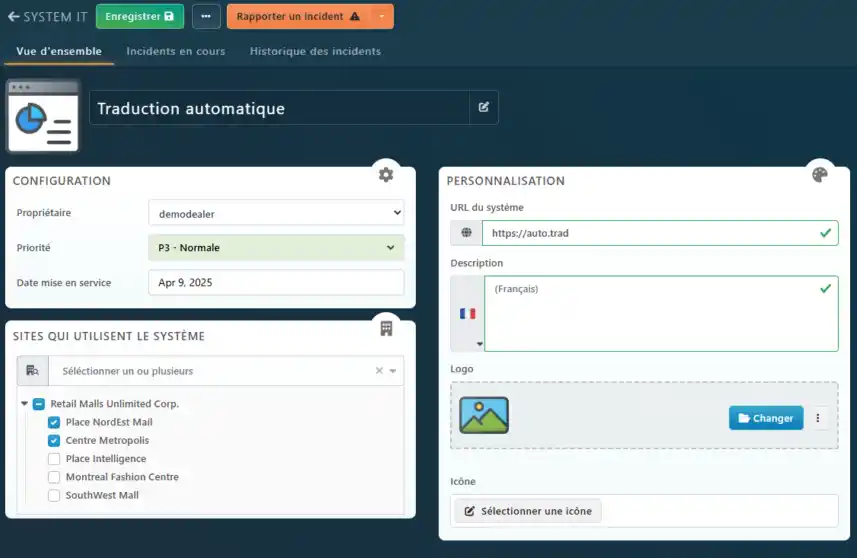The width and height of the screenshot is (858, 558).
Task: Clear site selection with X icon
Action: [x=379, y=371]
